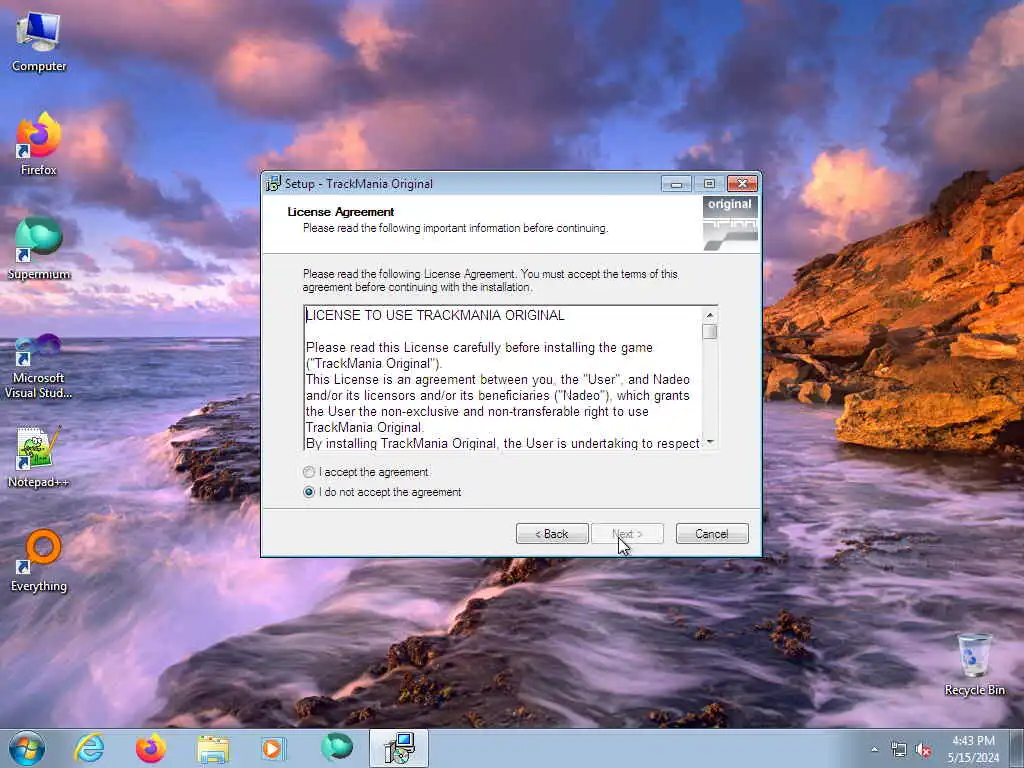
Task: Select the Recycle Bin icon
Action: coord(974,665)
